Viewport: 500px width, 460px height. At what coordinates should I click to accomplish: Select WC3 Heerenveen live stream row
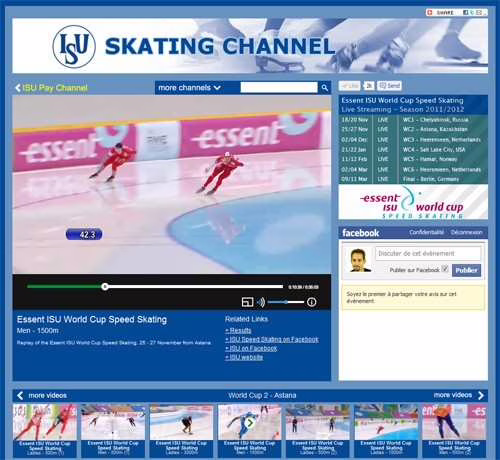pyautogui.click(x=413, y=139)
